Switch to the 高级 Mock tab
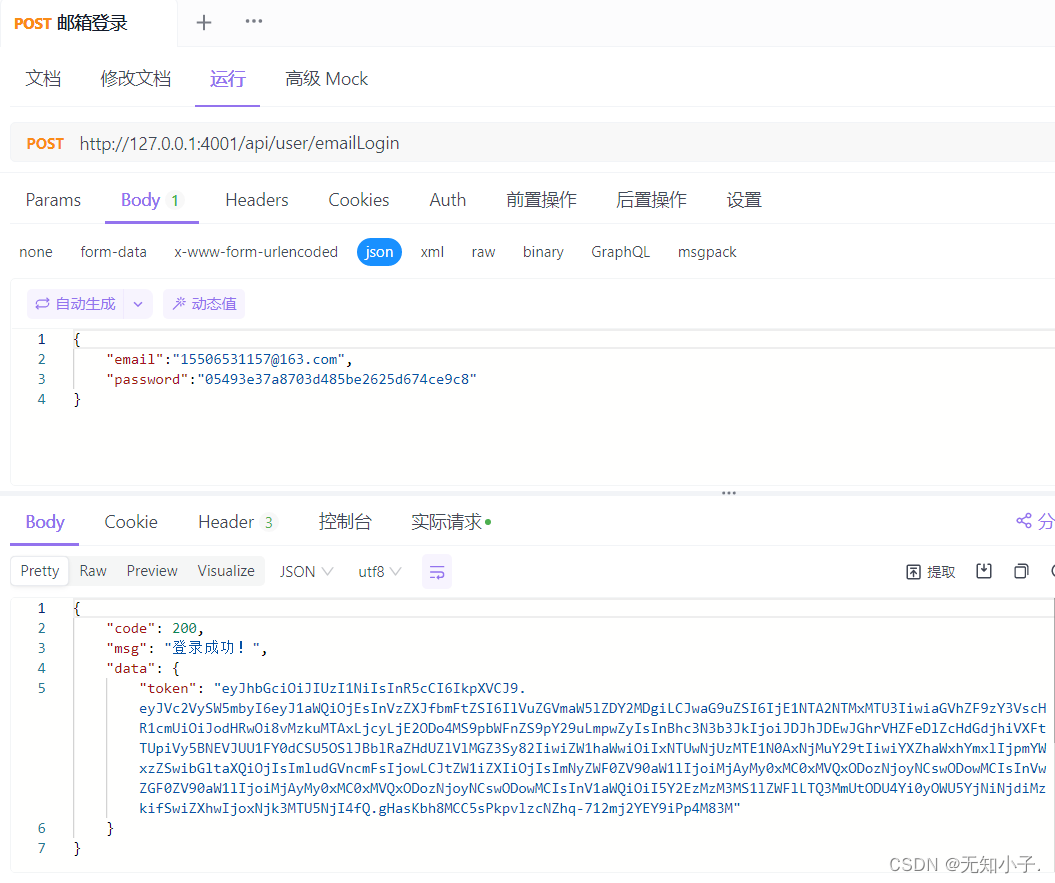Viewport: 1055px width, 883px height. (326, 79)
